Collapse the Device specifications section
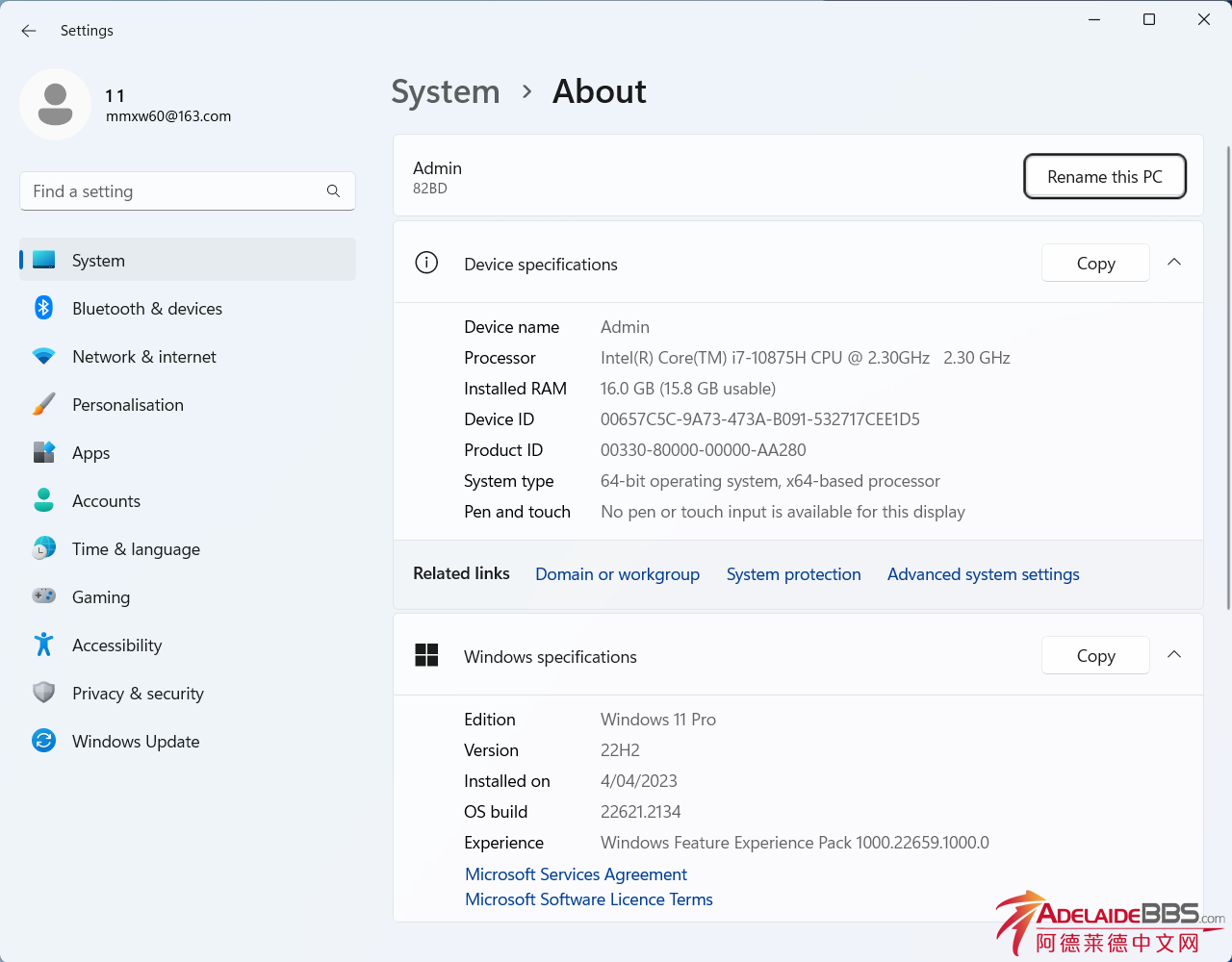Screen dimensions: 1232x962 point(1173,262)
